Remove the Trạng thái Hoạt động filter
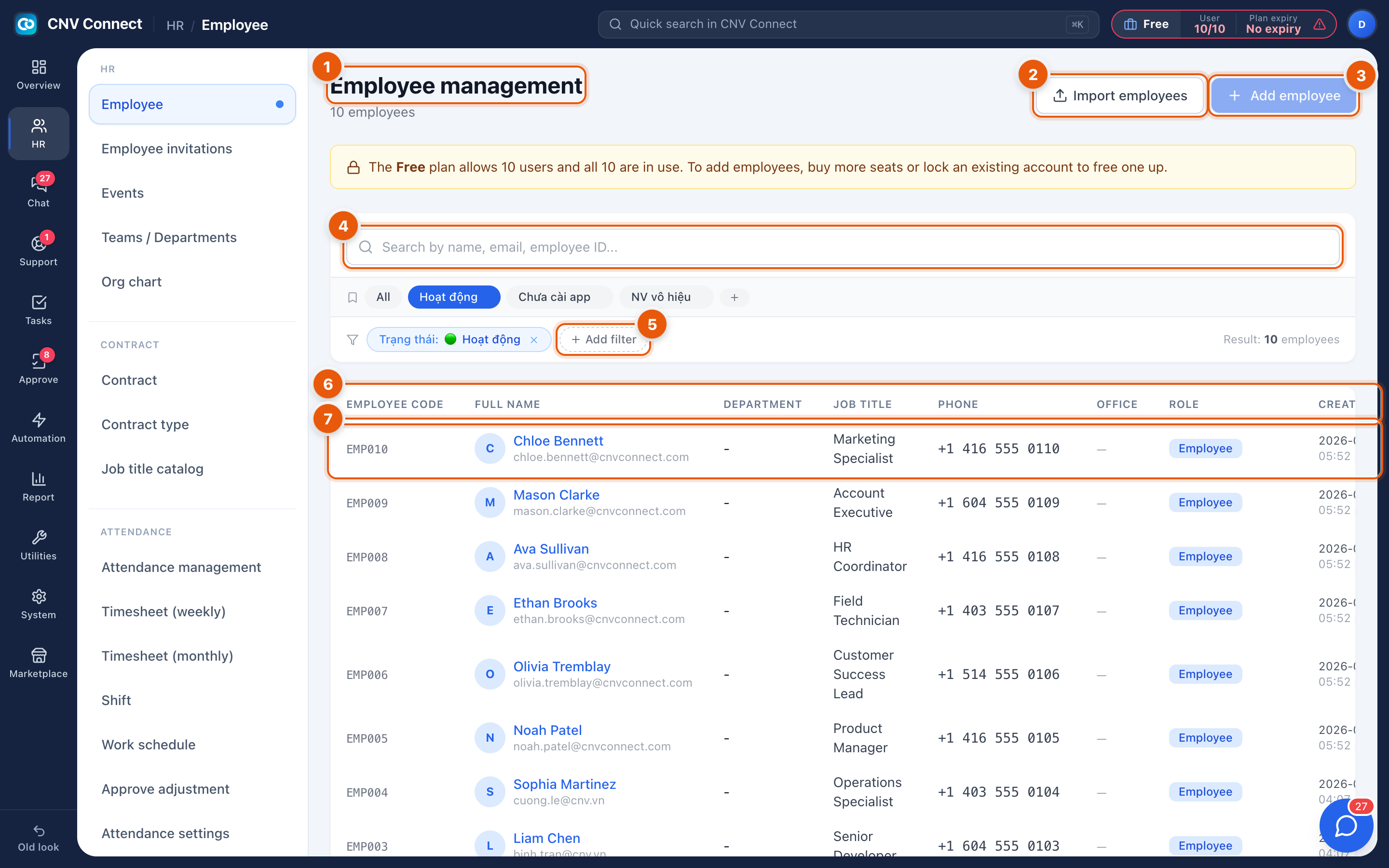The width and height of the screenshot is (1389, 868). [x=534, y=340]
